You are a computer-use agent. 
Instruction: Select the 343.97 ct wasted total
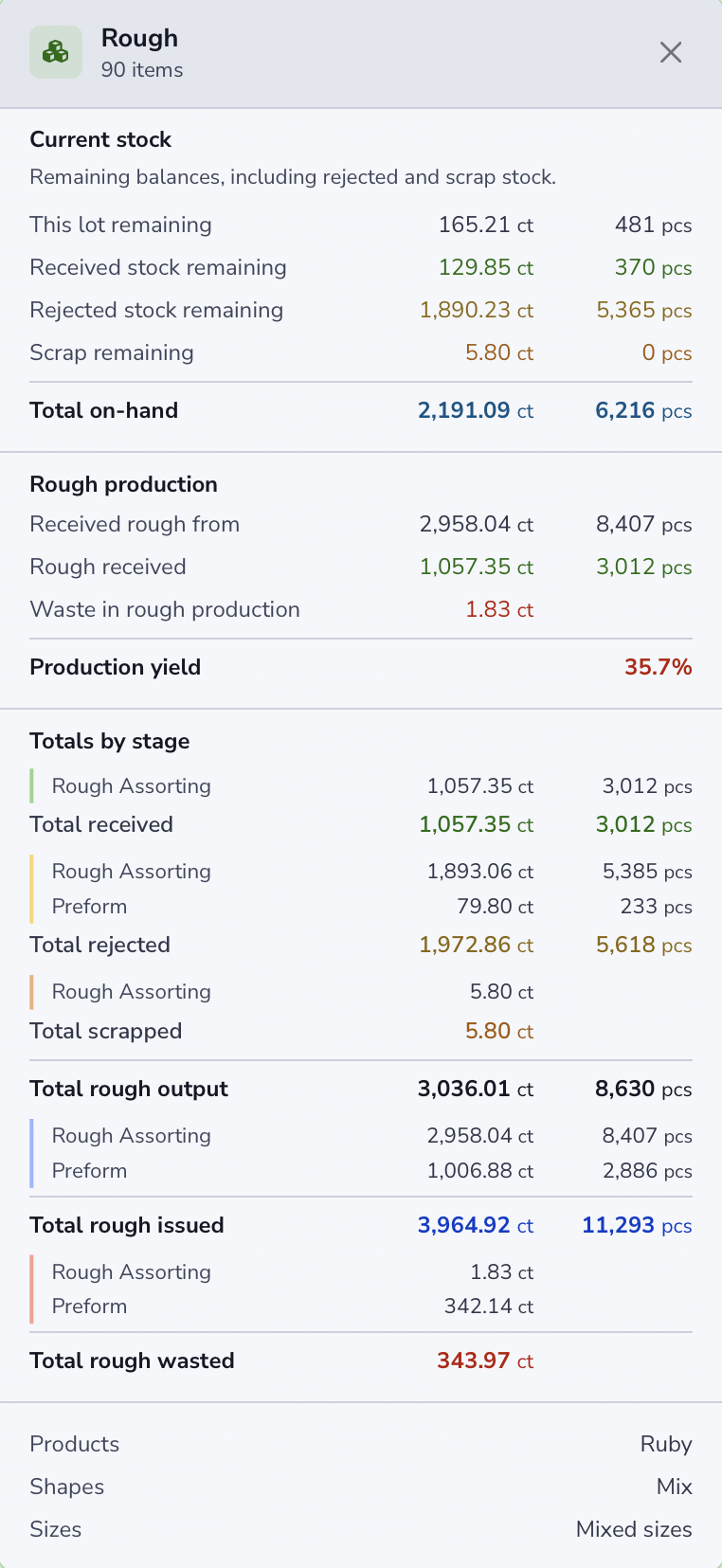485,1361
